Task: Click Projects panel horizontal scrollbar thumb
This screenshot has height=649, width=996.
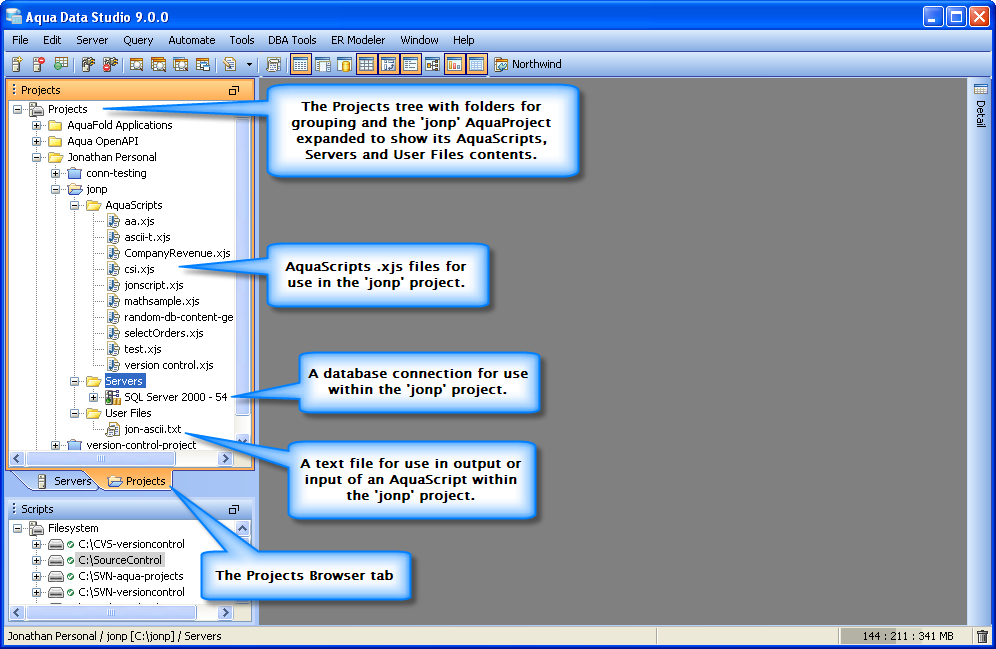Action: tap(101, 458)
